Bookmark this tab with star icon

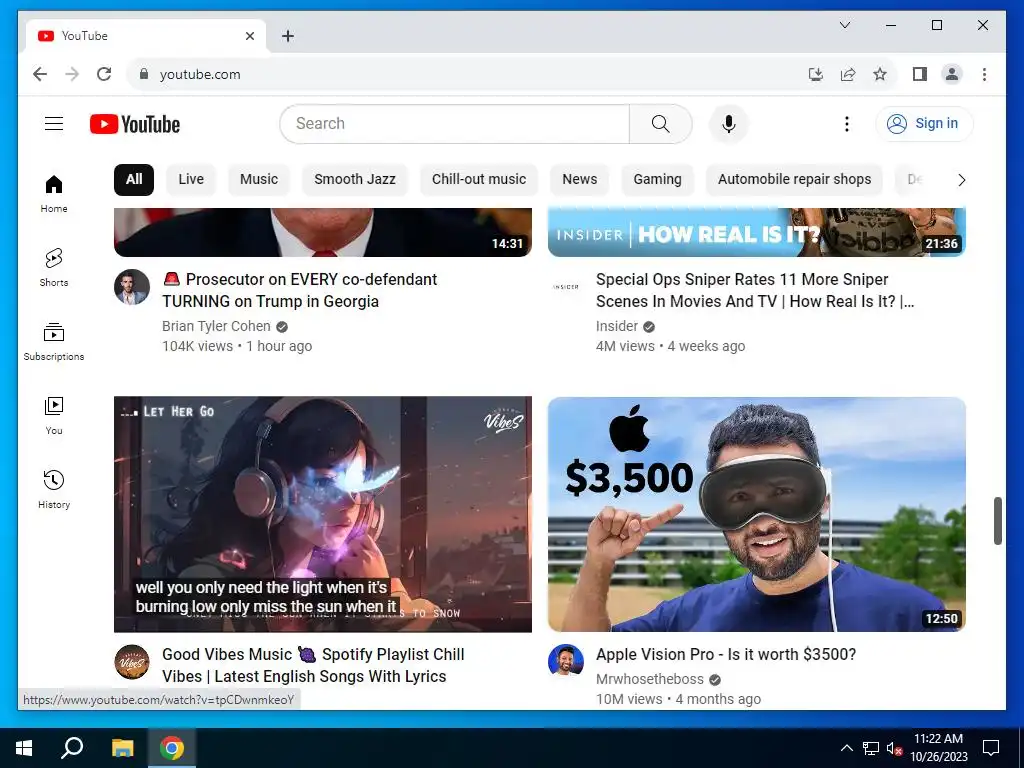880,74
